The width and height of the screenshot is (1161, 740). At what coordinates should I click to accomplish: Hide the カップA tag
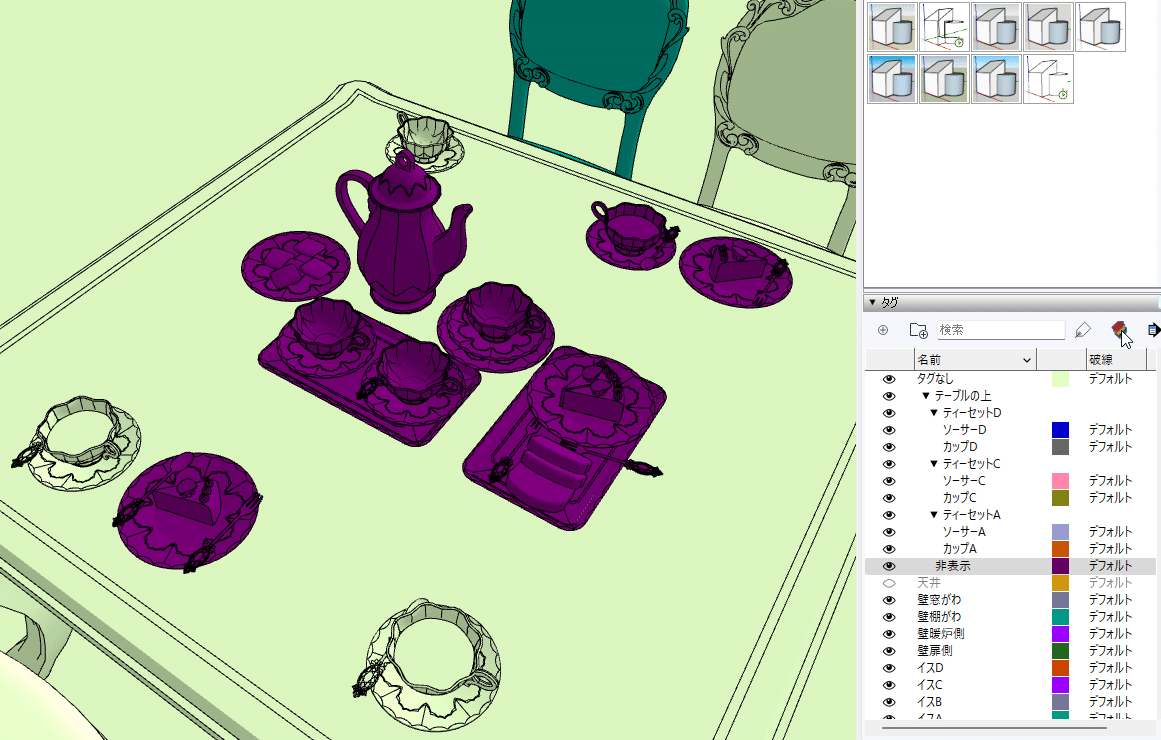(x=889, y=549)
